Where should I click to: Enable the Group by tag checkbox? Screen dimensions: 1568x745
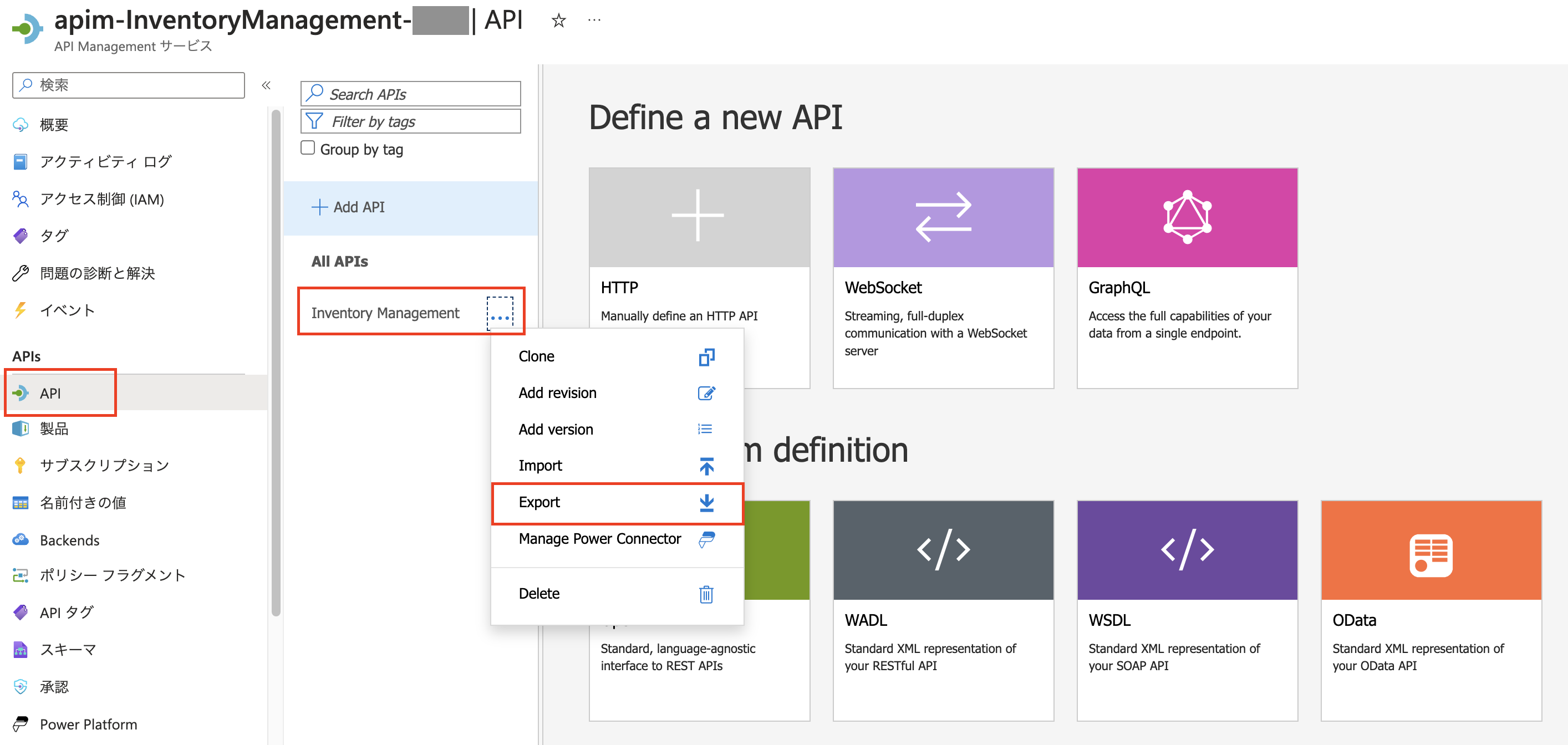308,147
